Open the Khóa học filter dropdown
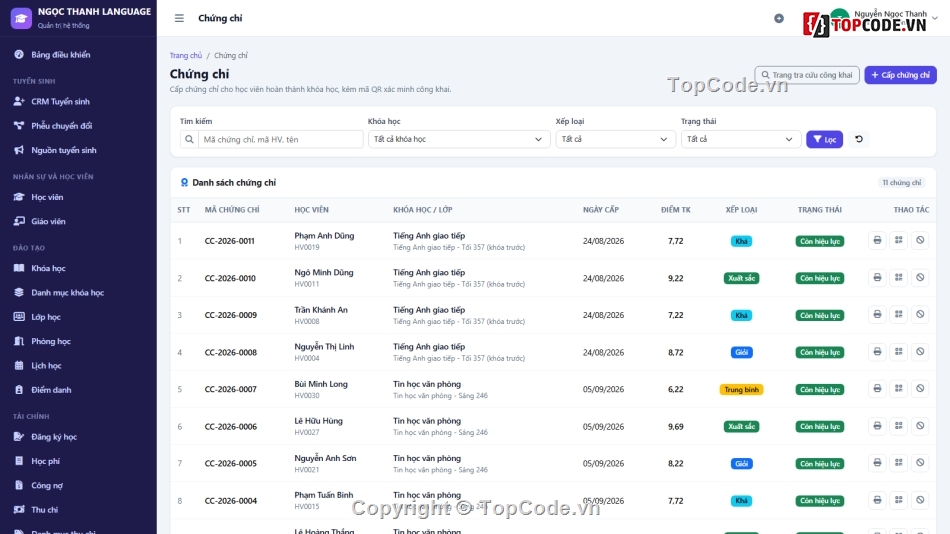Screen dimensions: 950x534 [x=458, y=139]
